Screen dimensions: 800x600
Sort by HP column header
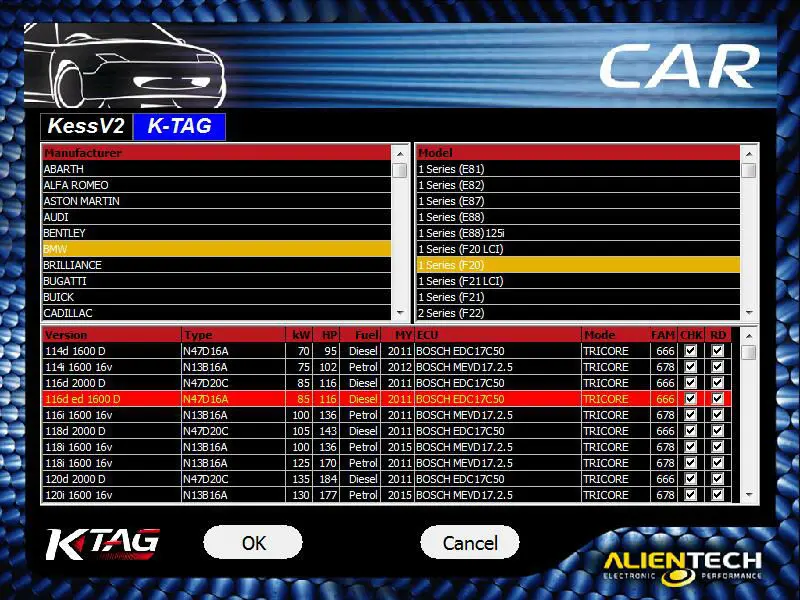click(x=327, y=335)
